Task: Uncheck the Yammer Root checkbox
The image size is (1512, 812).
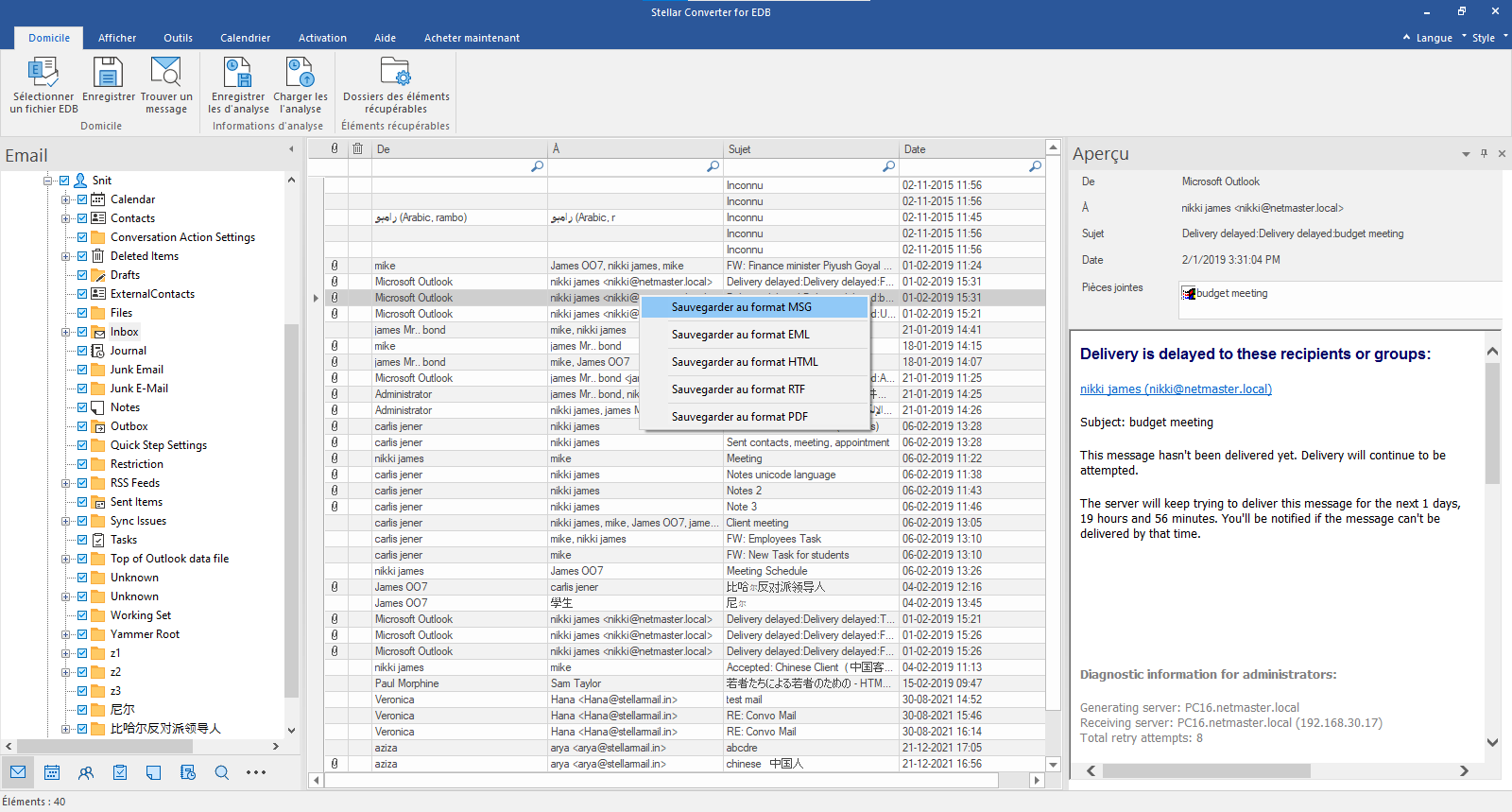Action: [x=82, y=633]
